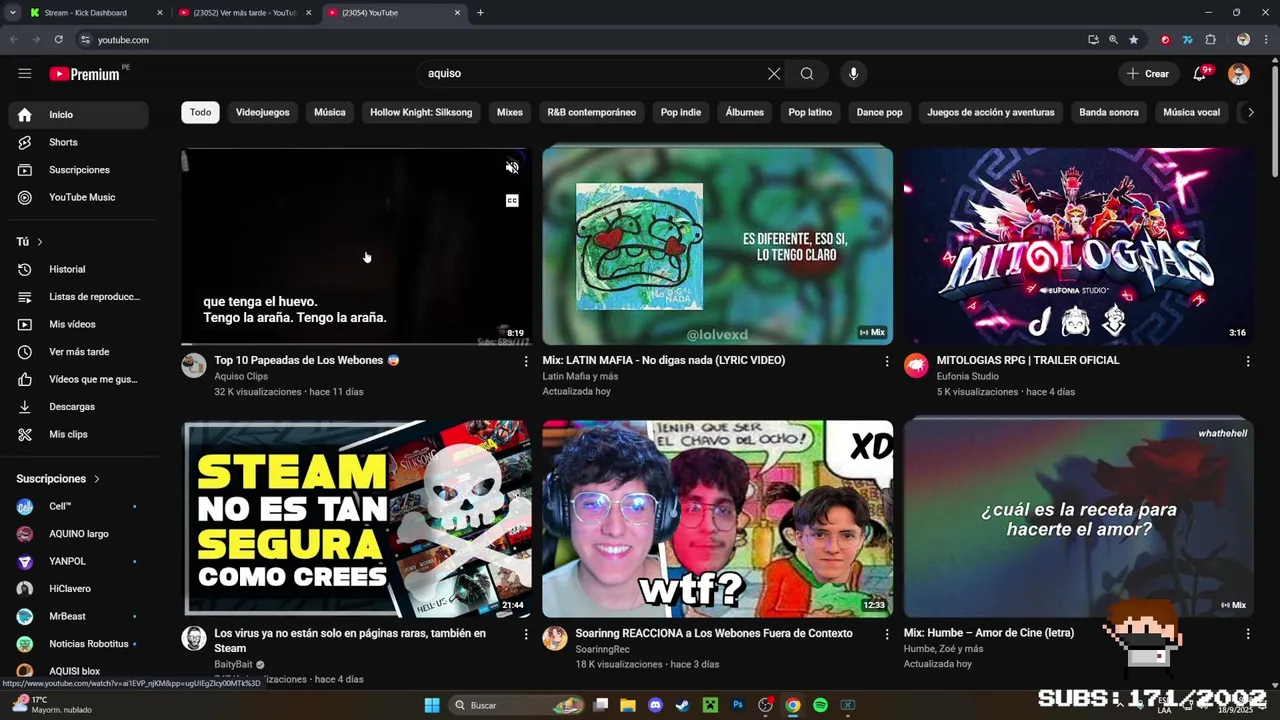1280x720 pixels.
Task: Open the Chrome extensions puzzle icon
Action: 1210,40
